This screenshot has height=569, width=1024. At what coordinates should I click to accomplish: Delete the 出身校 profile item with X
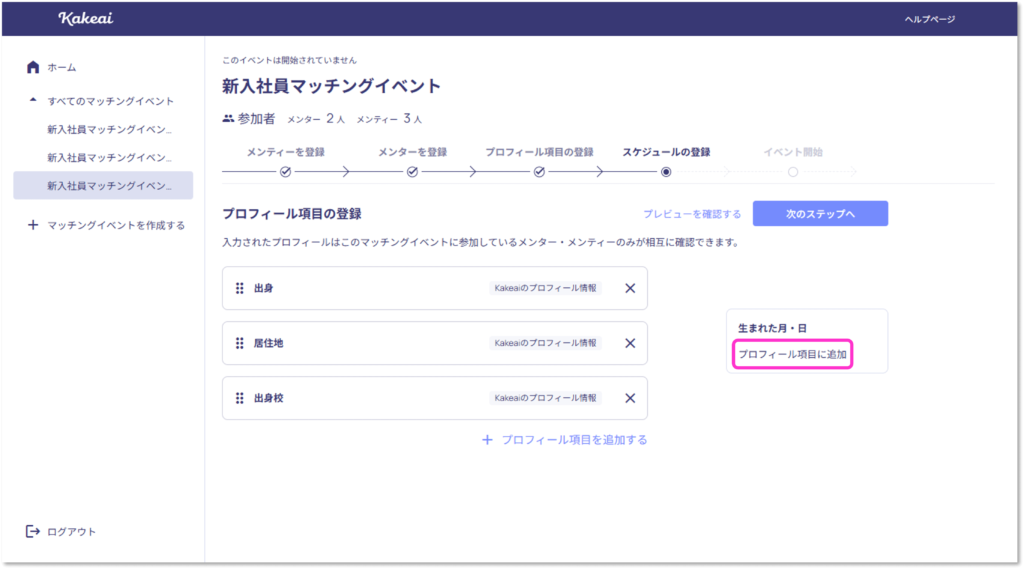click(630, 398)
